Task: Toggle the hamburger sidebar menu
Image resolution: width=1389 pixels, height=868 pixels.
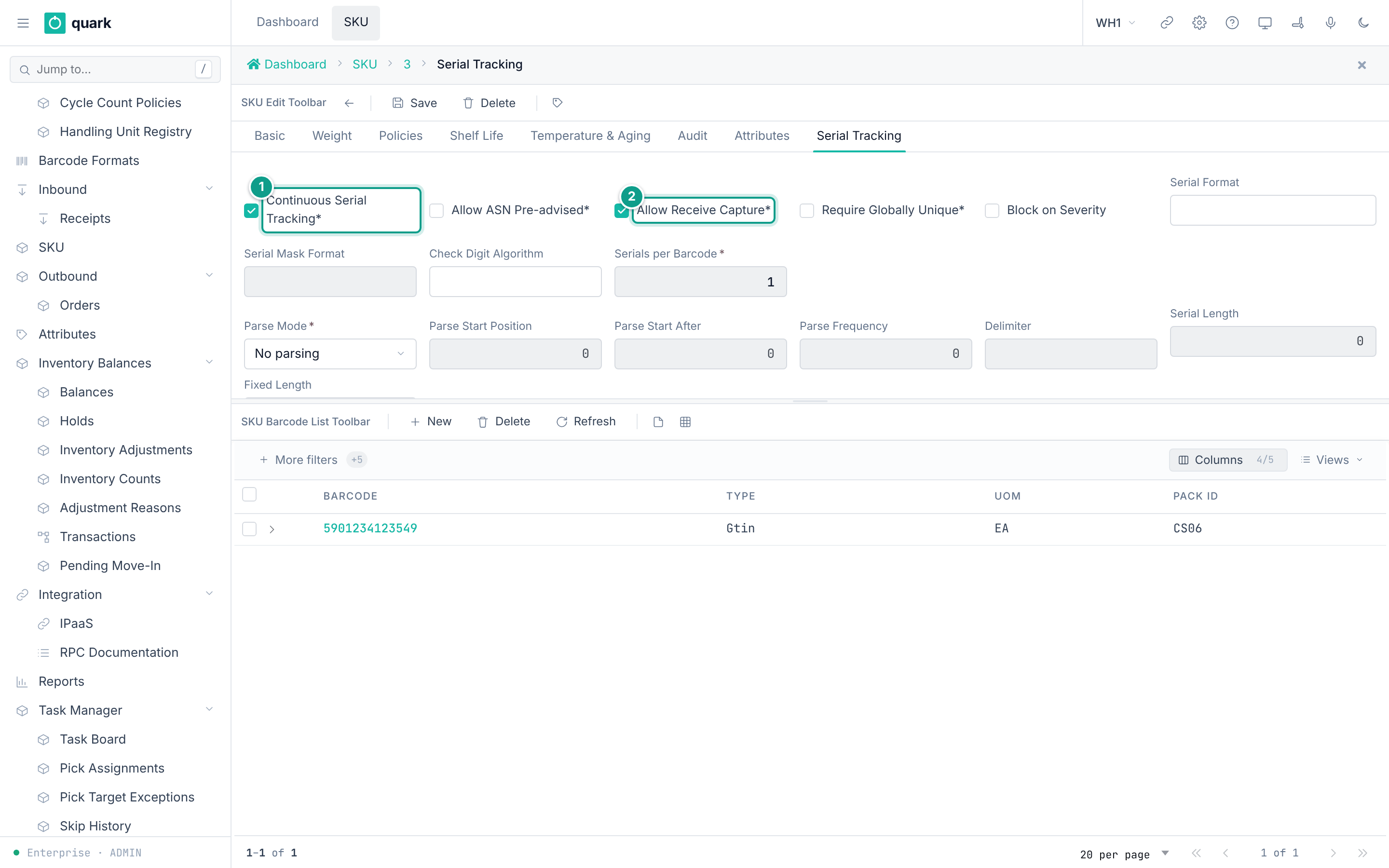Action: point(23,23)
